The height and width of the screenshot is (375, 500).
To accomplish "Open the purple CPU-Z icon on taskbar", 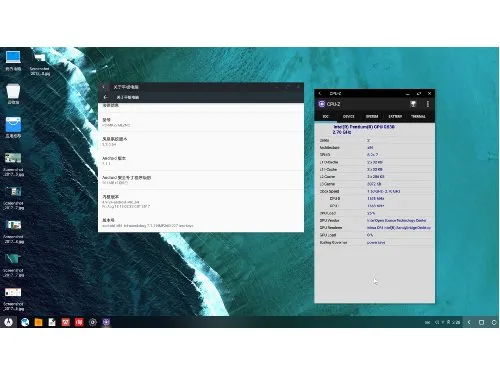I will [x=106, y=322].
